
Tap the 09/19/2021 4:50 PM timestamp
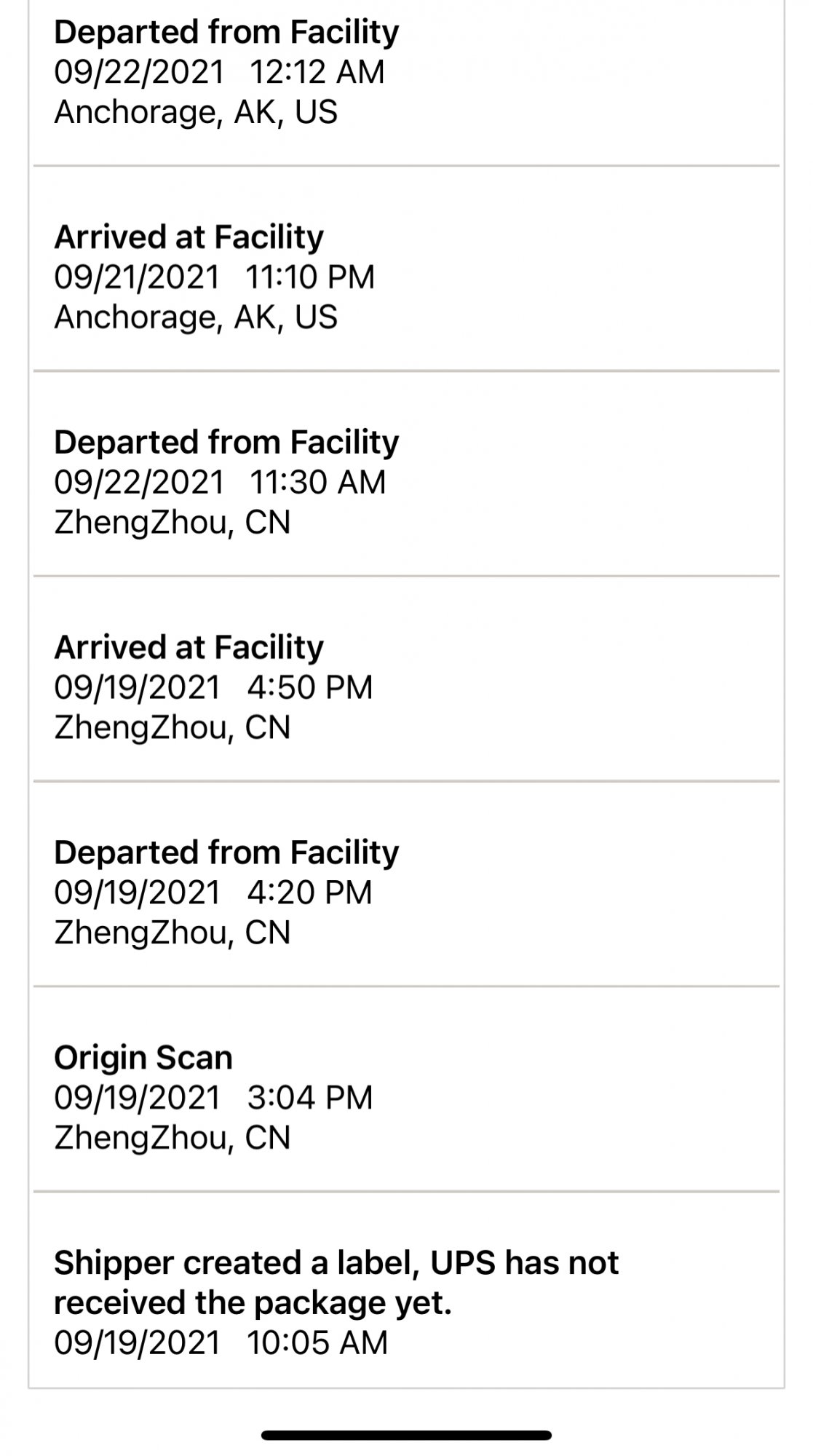(x=213, y=688)
